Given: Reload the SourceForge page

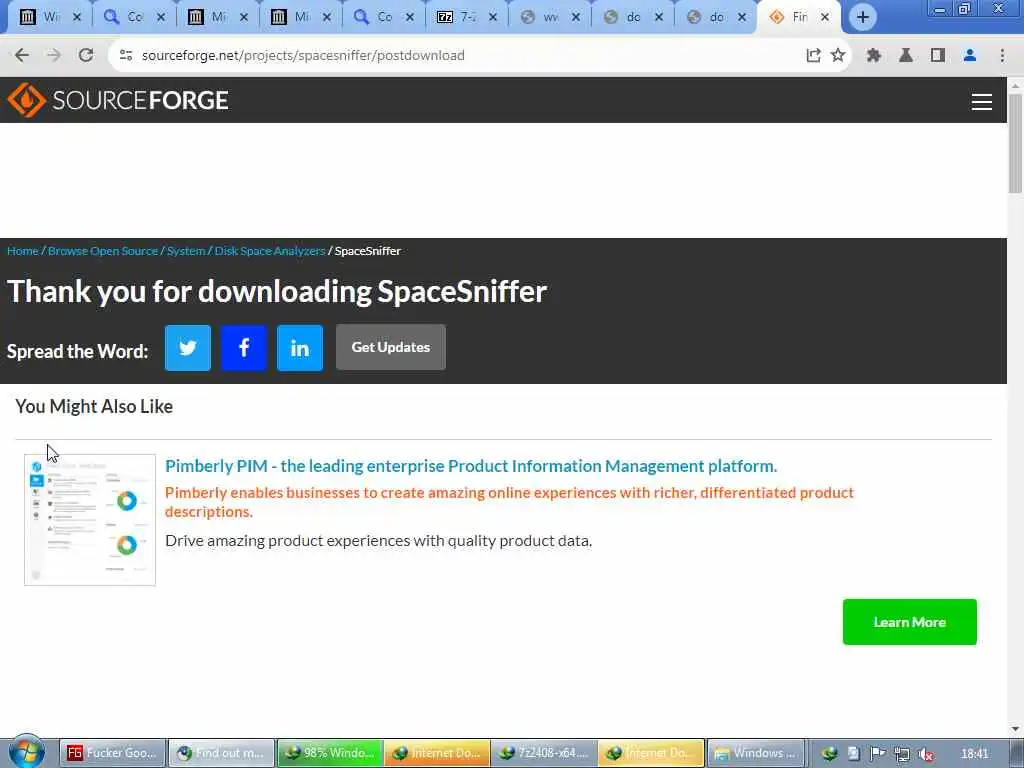Looking at the screenshot, I should pos(86,56).
